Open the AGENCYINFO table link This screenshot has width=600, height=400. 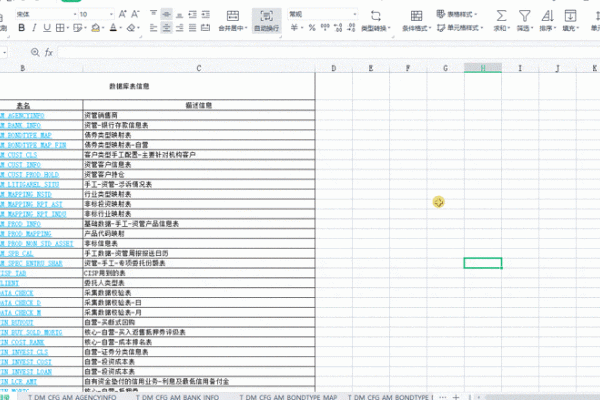coord(22,116)
